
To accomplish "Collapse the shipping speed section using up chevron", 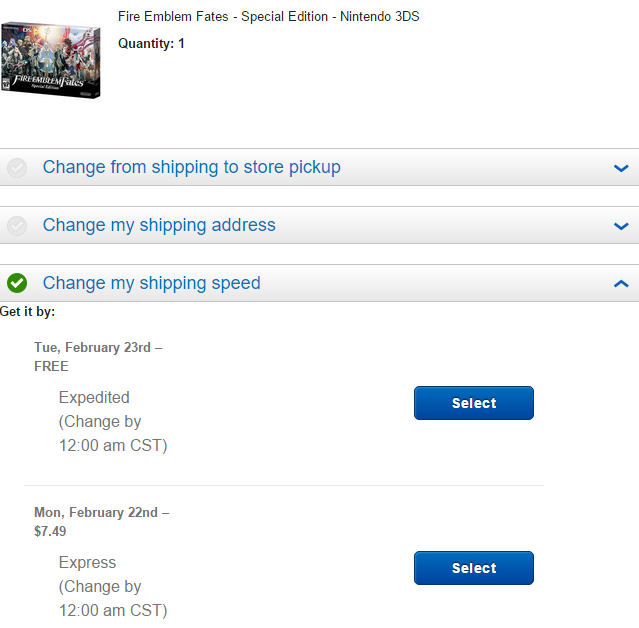I will (x=621, y=284).
